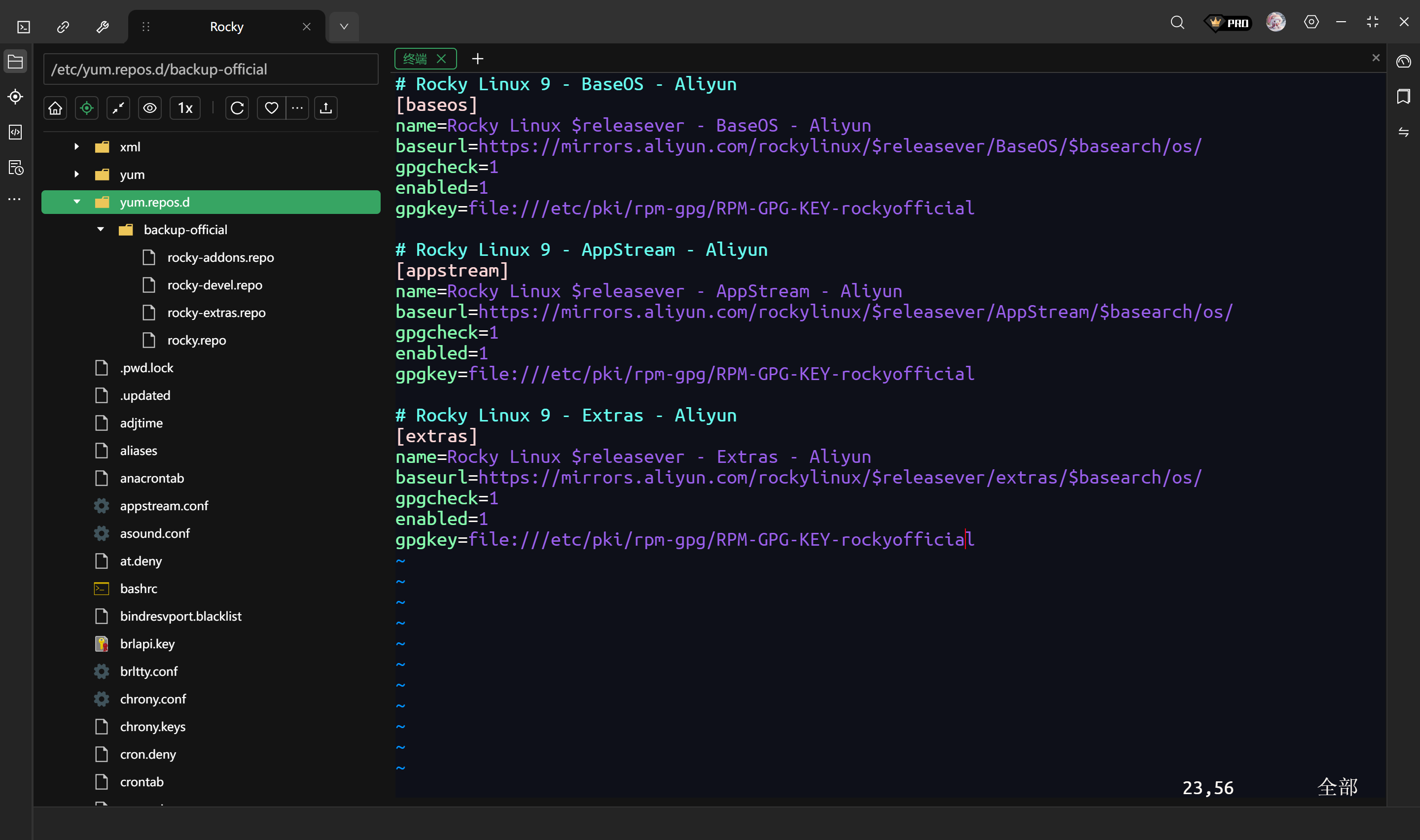Click the wrench tools icon in top bar
1420x840 pixels.
tap(103, 27)
